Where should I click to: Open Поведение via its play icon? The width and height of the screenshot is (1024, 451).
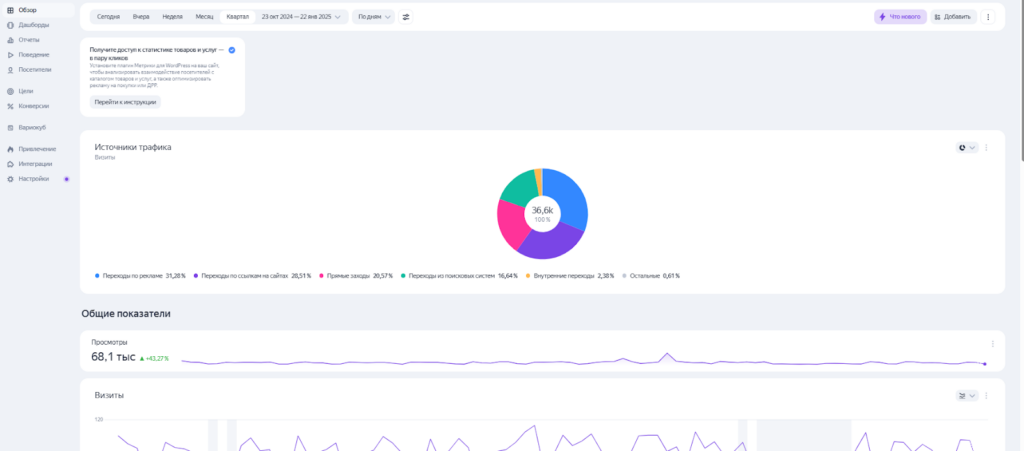click(x=9, y=55)
